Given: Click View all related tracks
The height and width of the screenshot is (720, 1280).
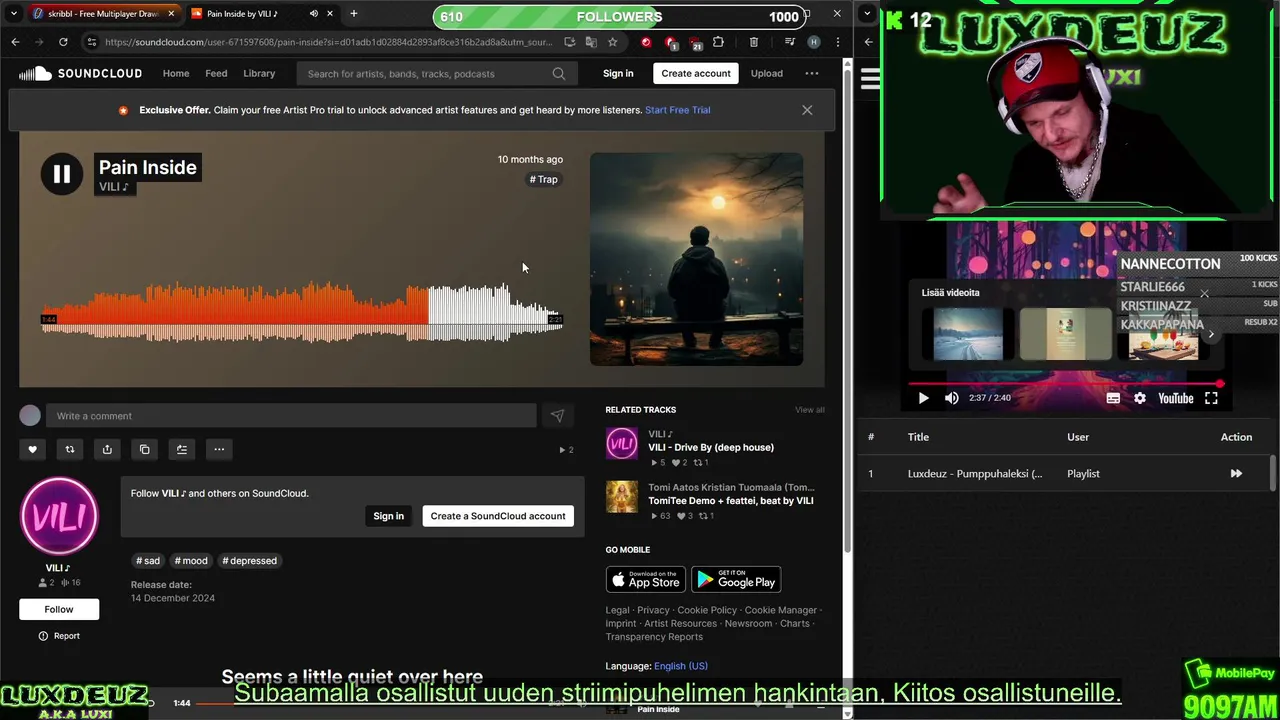Looking at the screenshot, I should [810, 410].
